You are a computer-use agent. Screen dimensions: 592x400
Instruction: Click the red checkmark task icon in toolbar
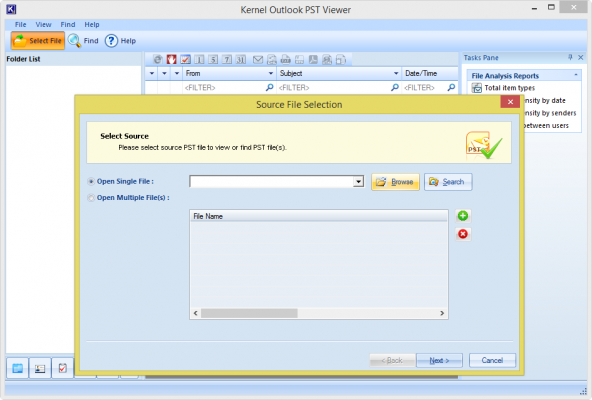click(185, 59)
